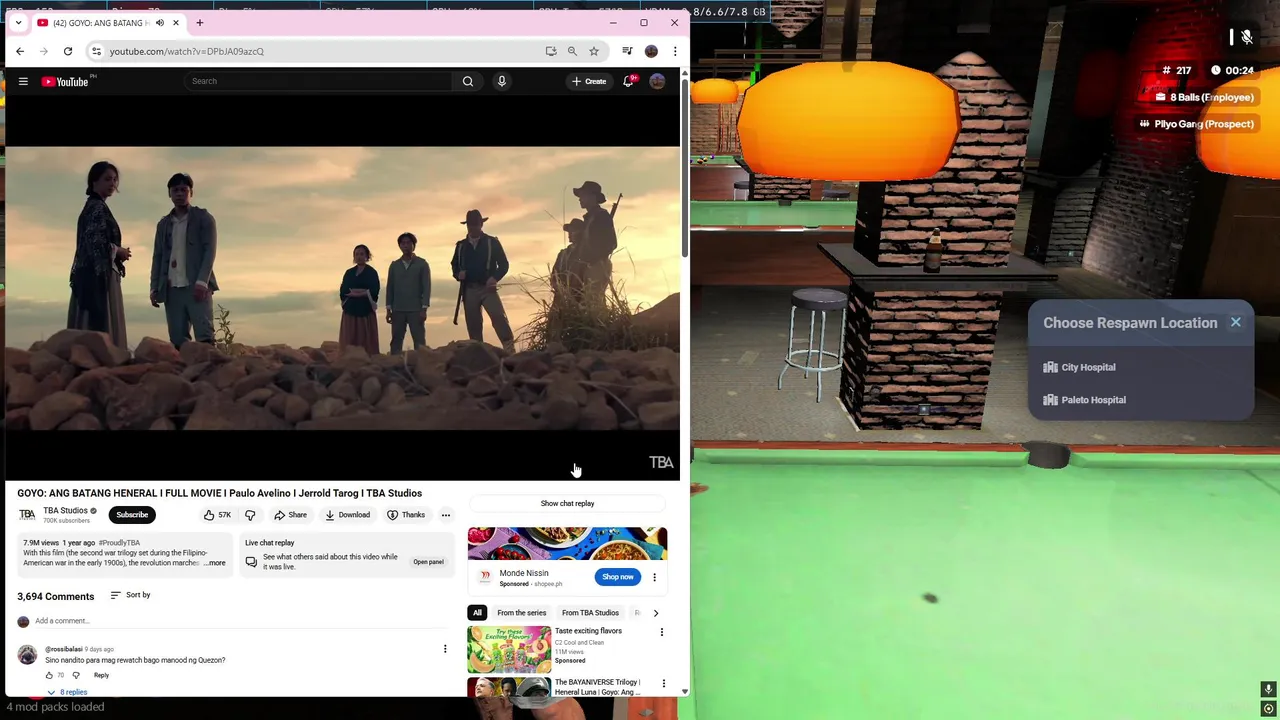Open browser media controls icon
This screenshot has width=1280, height=720.
pos(627,51)
